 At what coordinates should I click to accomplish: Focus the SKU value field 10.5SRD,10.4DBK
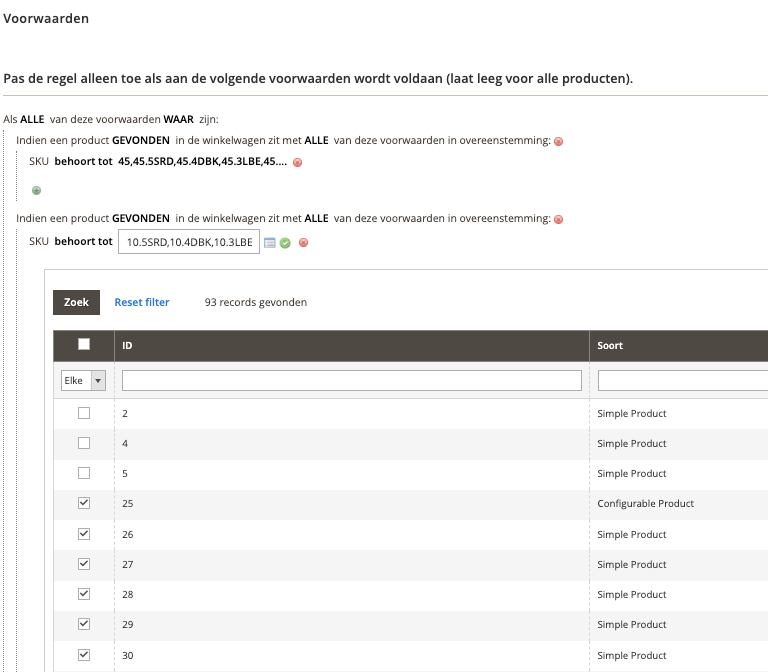[x=189, y=242]
